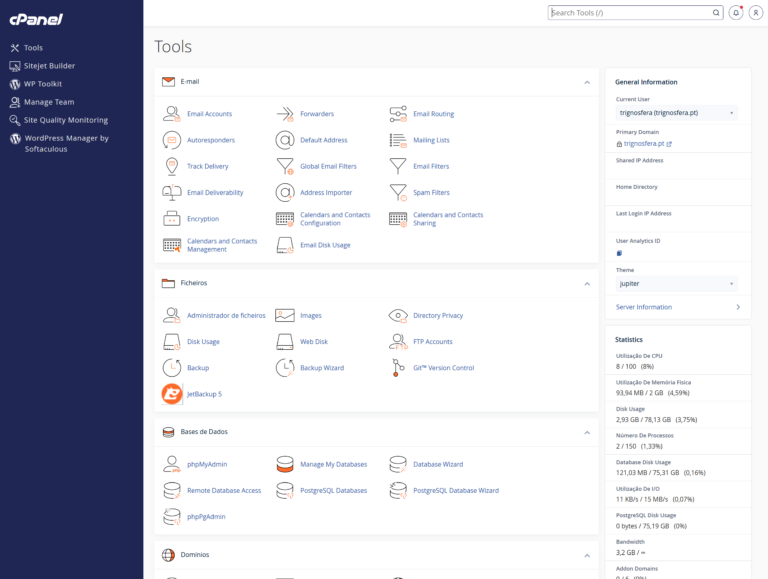Click the notifications bell icon
768x579 pixels.
click(x=736, y=13)
